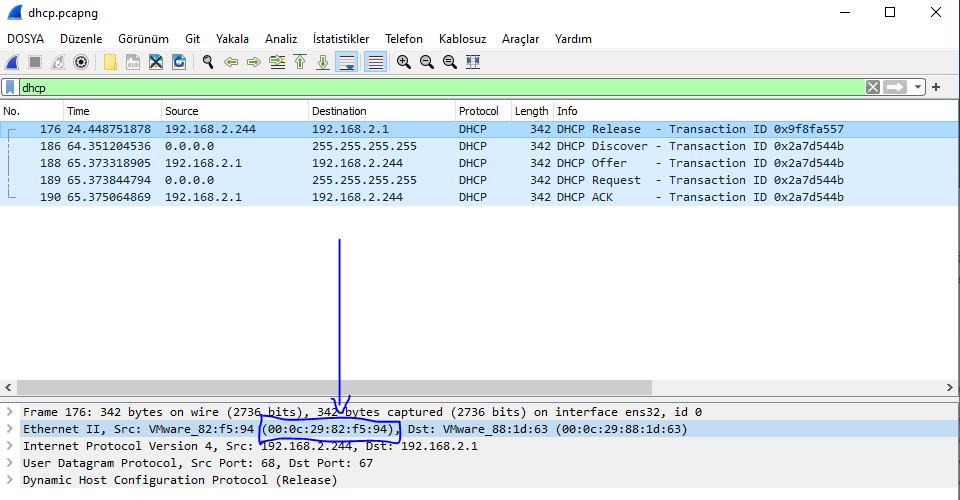Open the Analiz menu
The width and height of the screenshot is (960, 500).
tap(281, 39)
